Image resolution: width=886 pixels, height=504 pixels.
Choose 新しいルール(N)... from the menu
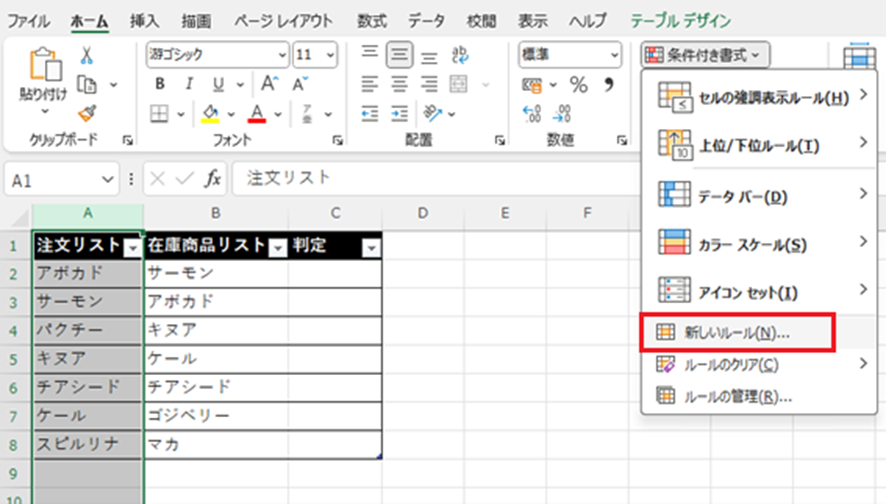click(x=736, y=333)
